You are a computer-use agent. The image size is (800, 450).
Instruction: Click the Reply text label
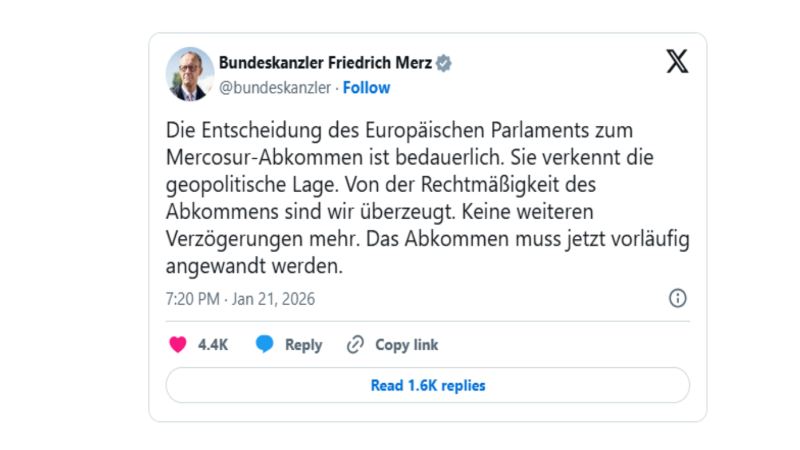(x=303, y=345)
